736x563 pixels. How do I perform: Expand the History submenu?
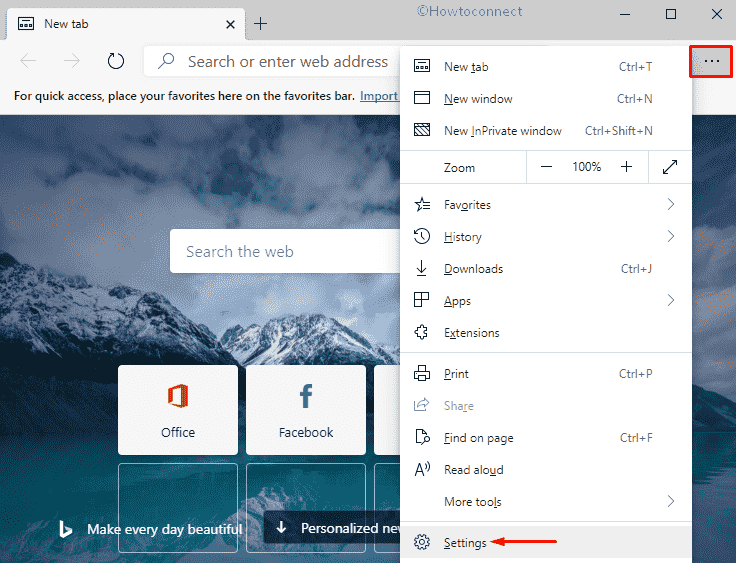(670, 237)
